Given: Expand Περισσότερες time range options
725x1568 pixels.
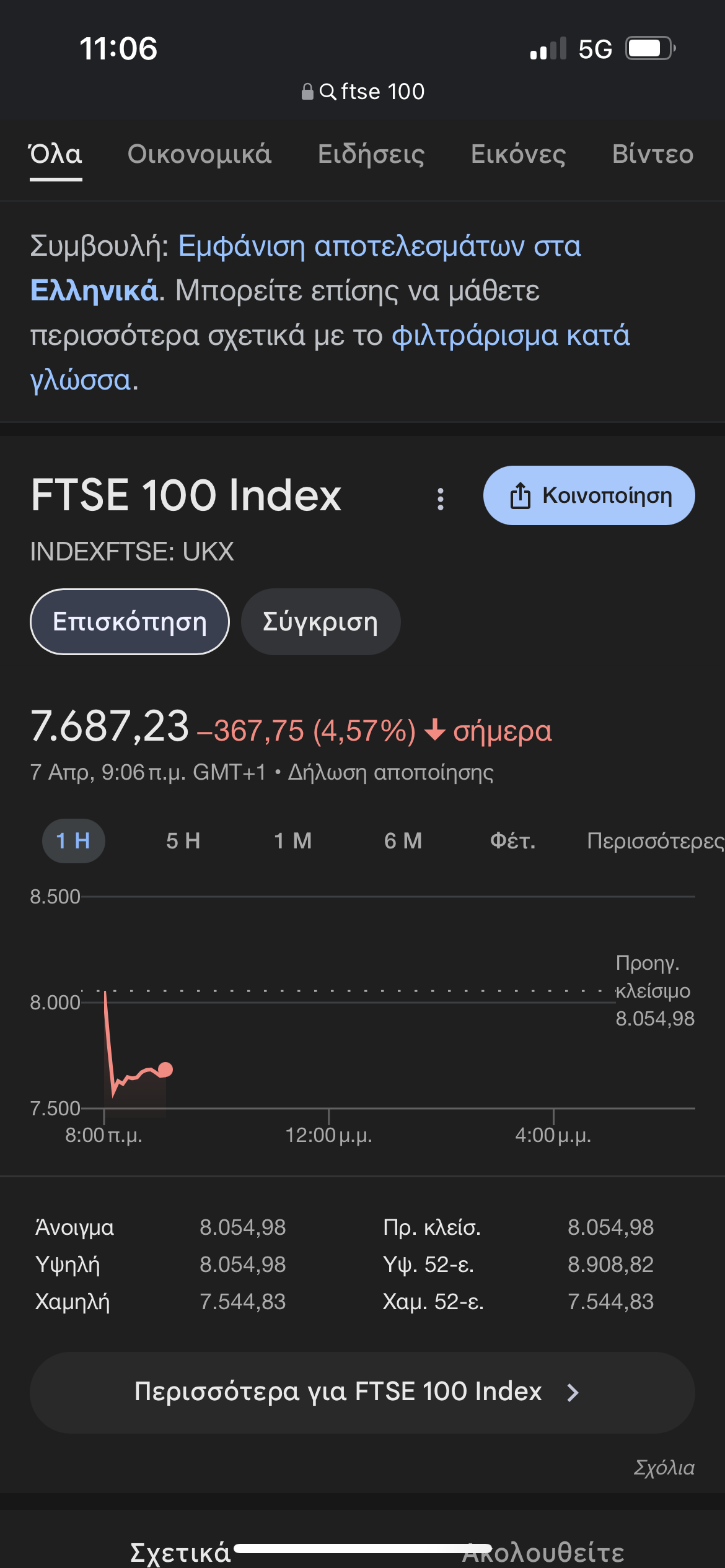Looking at the screenshot, I should click(x=654, y=841).
